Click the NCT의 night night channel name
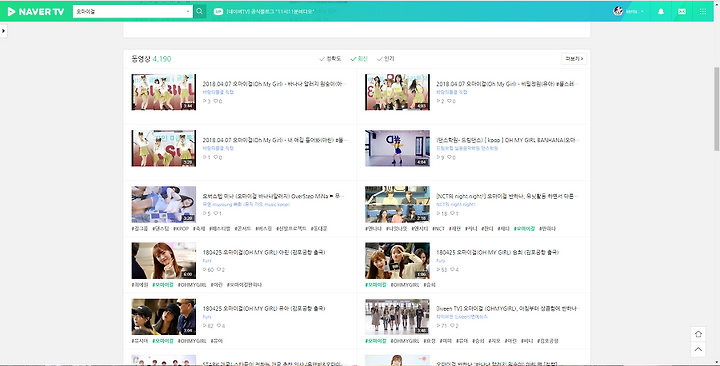The image size is (720, 366). [456, 204]
